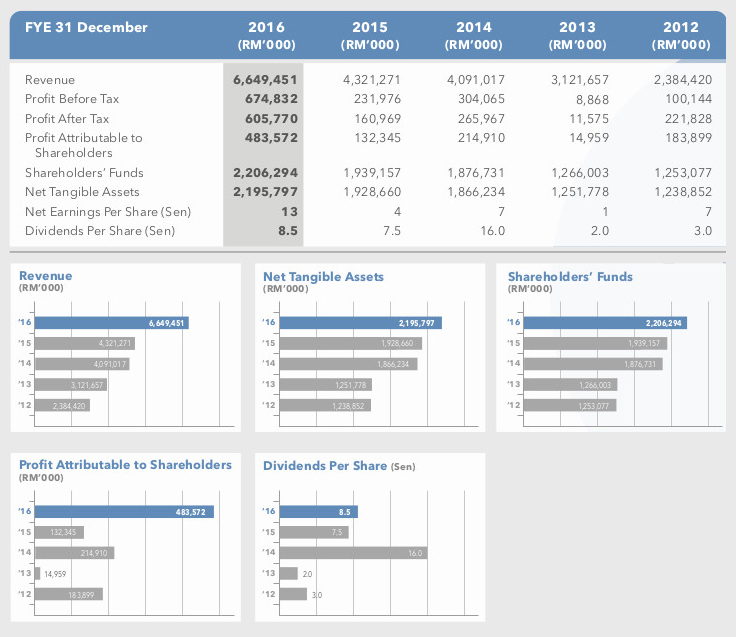Select Profit After Tax value 160,969
The width and height of the screenshot is (736, 637).
tap(377, 119)
